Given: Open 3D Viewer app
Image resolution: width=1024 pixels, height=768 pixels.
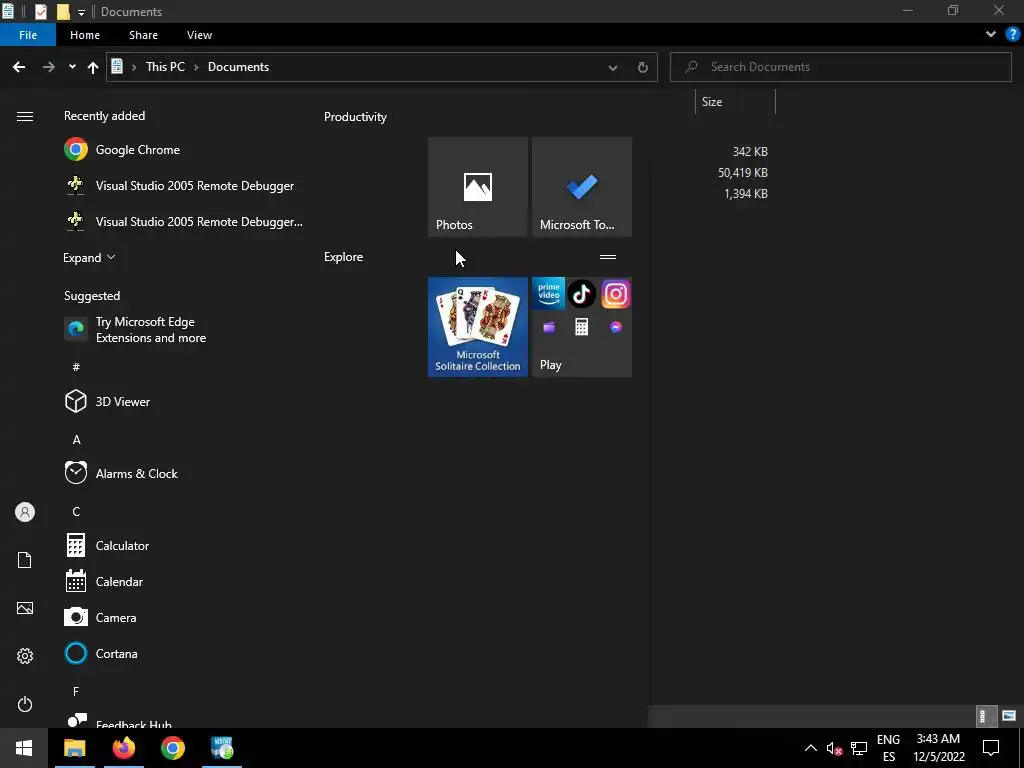Looking at the screenshot, I should pyautogui.click(x=183, y=401).
